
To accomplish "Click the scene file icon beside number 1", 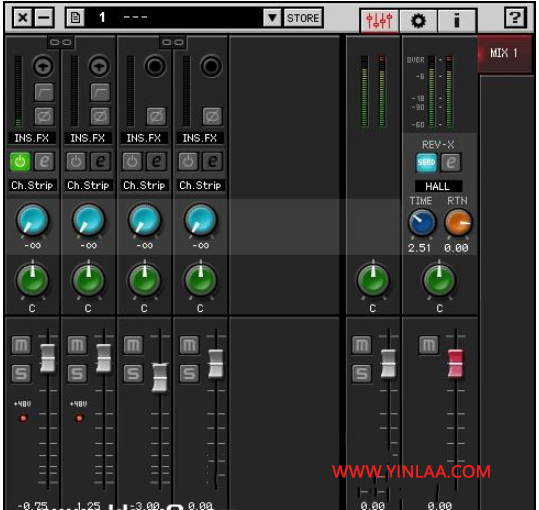I will tap(75, 17).
